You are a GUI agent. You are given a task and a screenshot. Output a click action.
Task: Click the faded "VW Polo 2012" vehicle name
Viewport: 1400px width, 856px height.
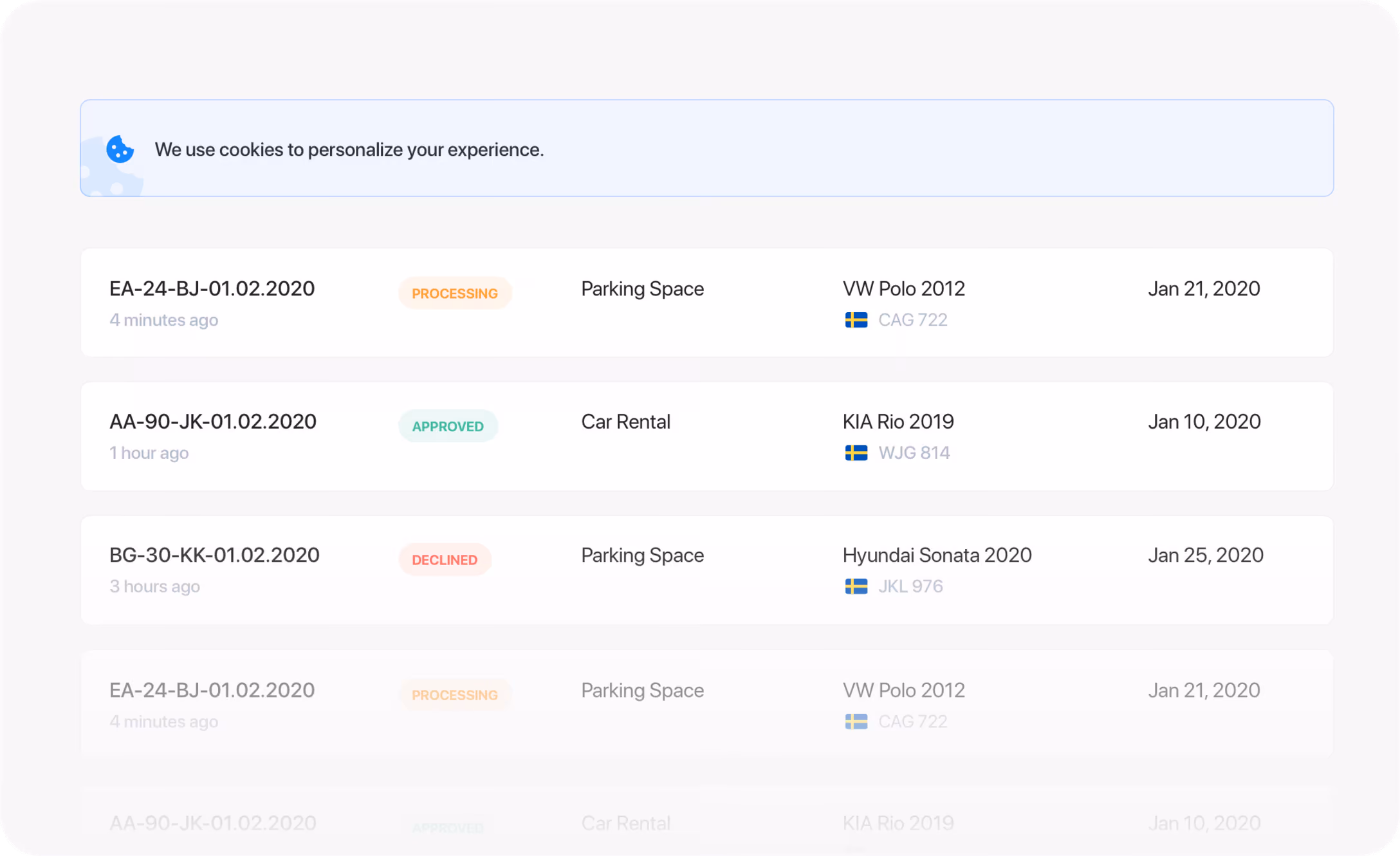(x=904, y=690)
